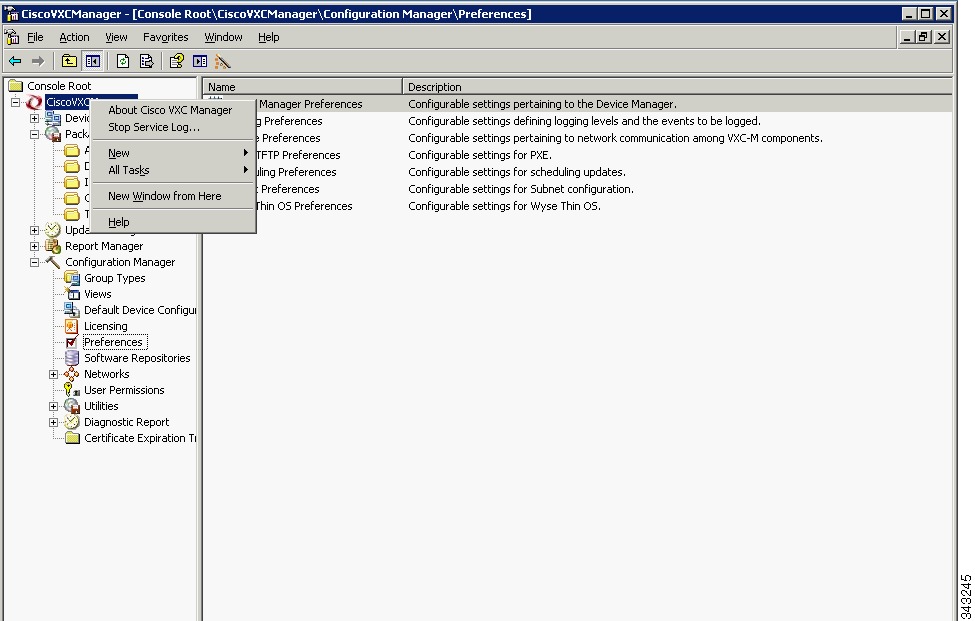The width and height of the screenshot is (975, 621).
Task: Expand the Report Manager tree node
Action: (x=35, y=246)
